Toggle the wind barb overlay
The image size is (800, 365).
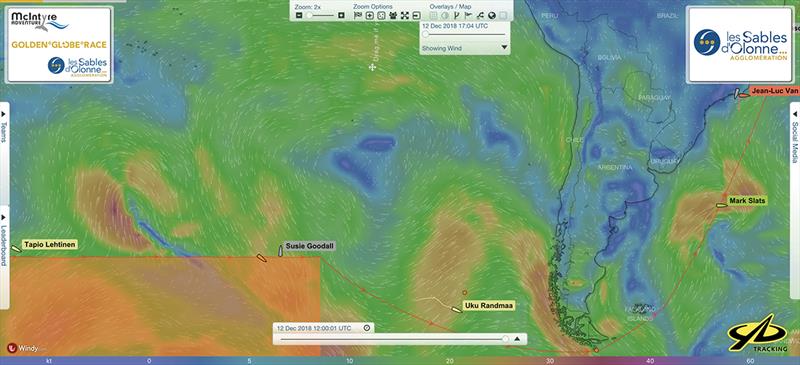(x=457, y=15)
